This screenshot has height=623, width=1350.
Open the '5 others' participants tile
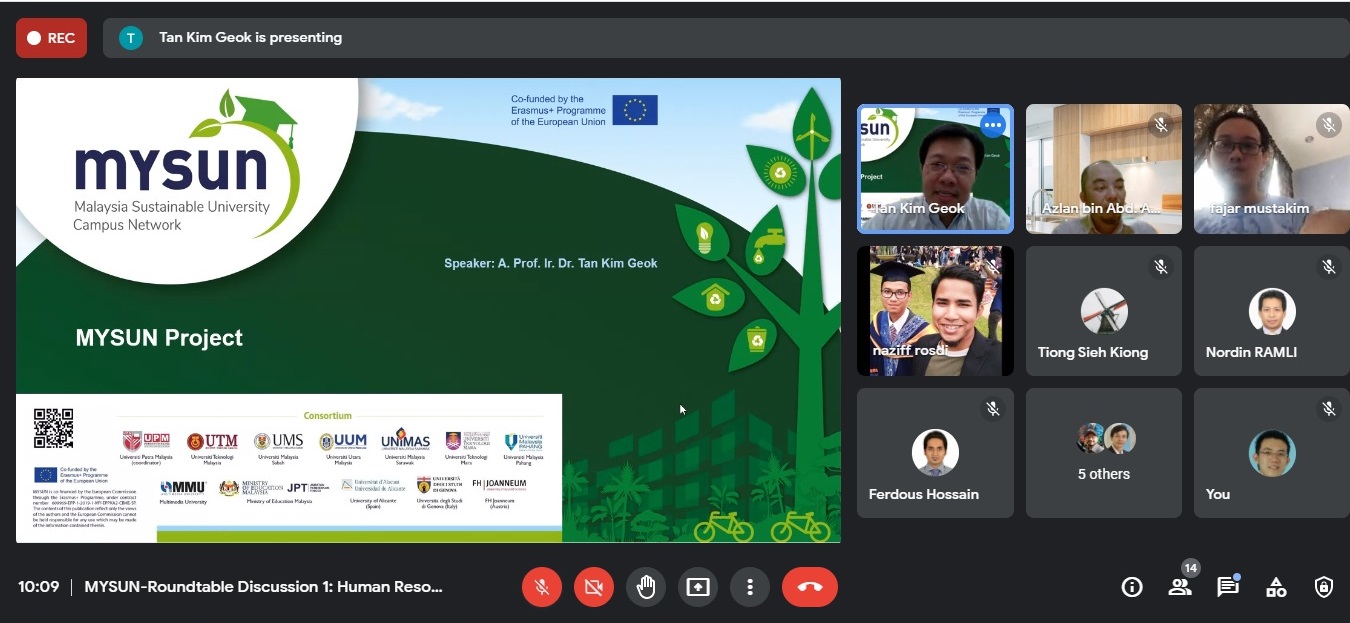click(1104, 453)
